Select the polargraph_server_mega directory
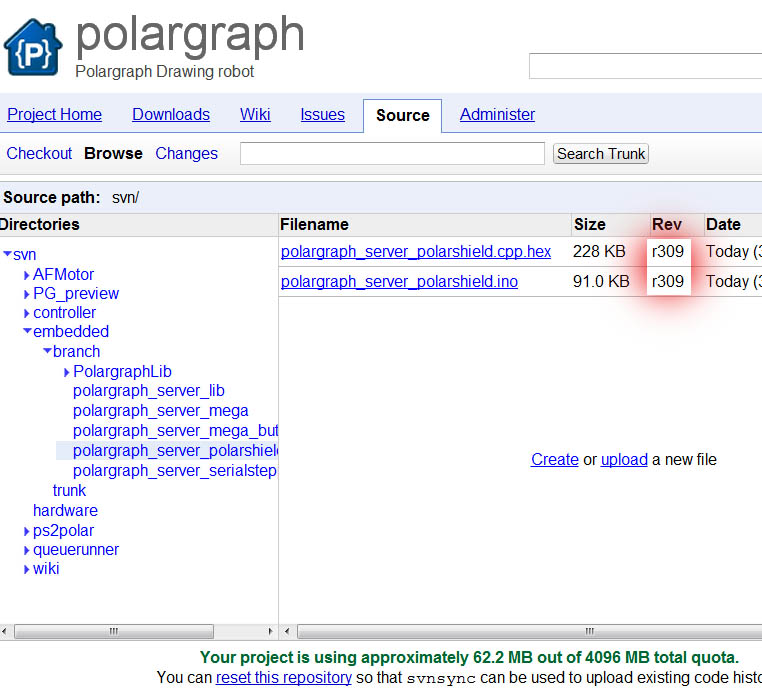762x694 pixels. click(x=160, y=411)
